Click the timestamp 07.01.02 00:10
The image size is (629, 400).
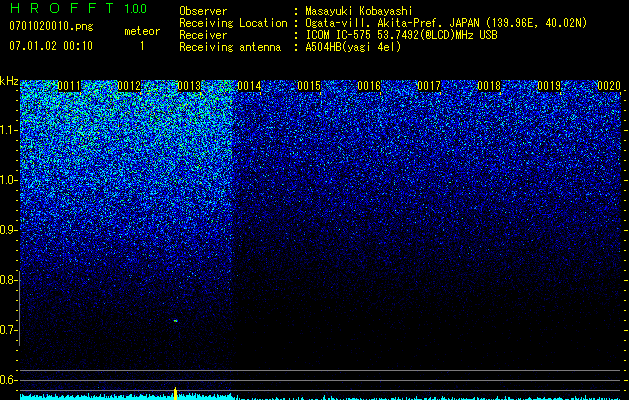[51, 46]
